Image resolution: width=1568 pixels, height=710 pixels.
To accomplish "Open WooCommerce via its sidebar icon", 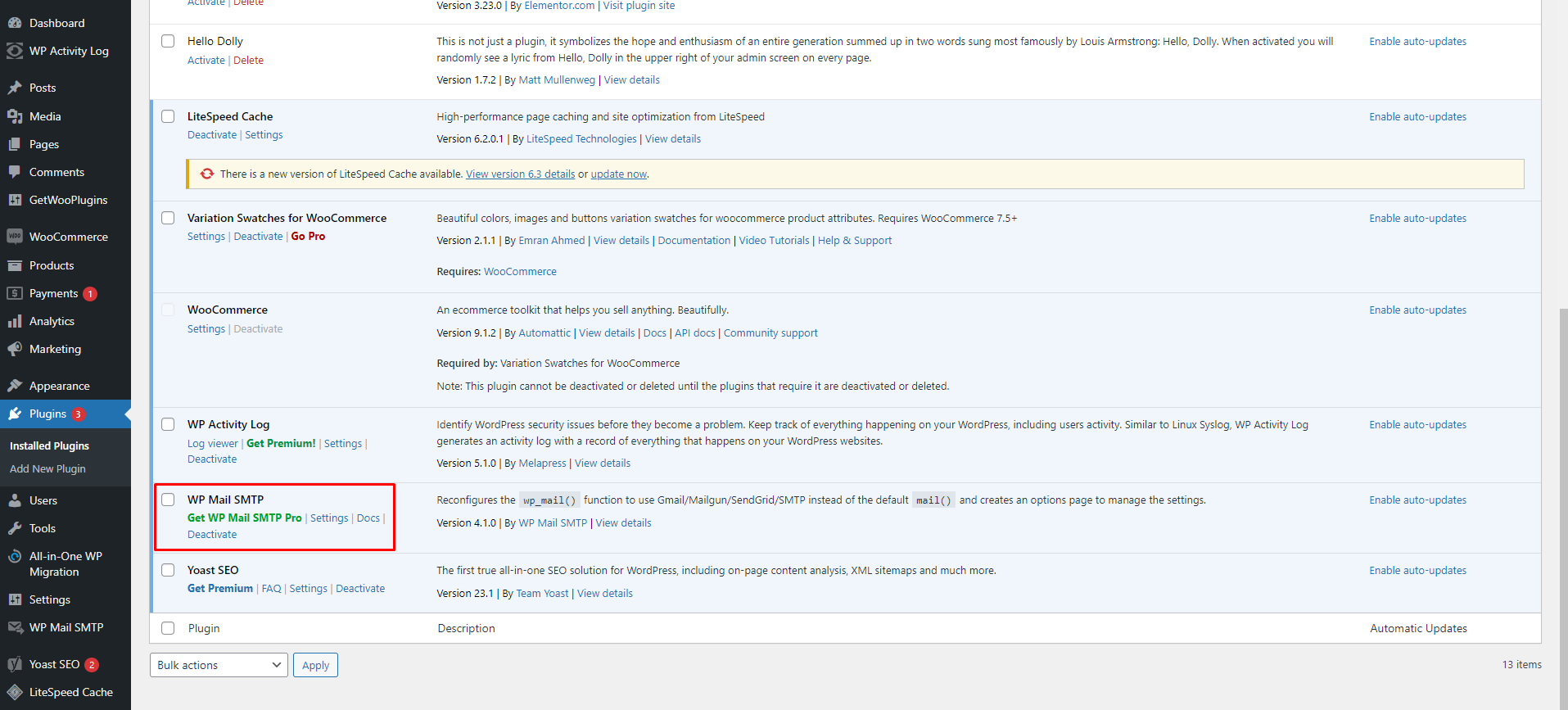I will coord(15,237).
